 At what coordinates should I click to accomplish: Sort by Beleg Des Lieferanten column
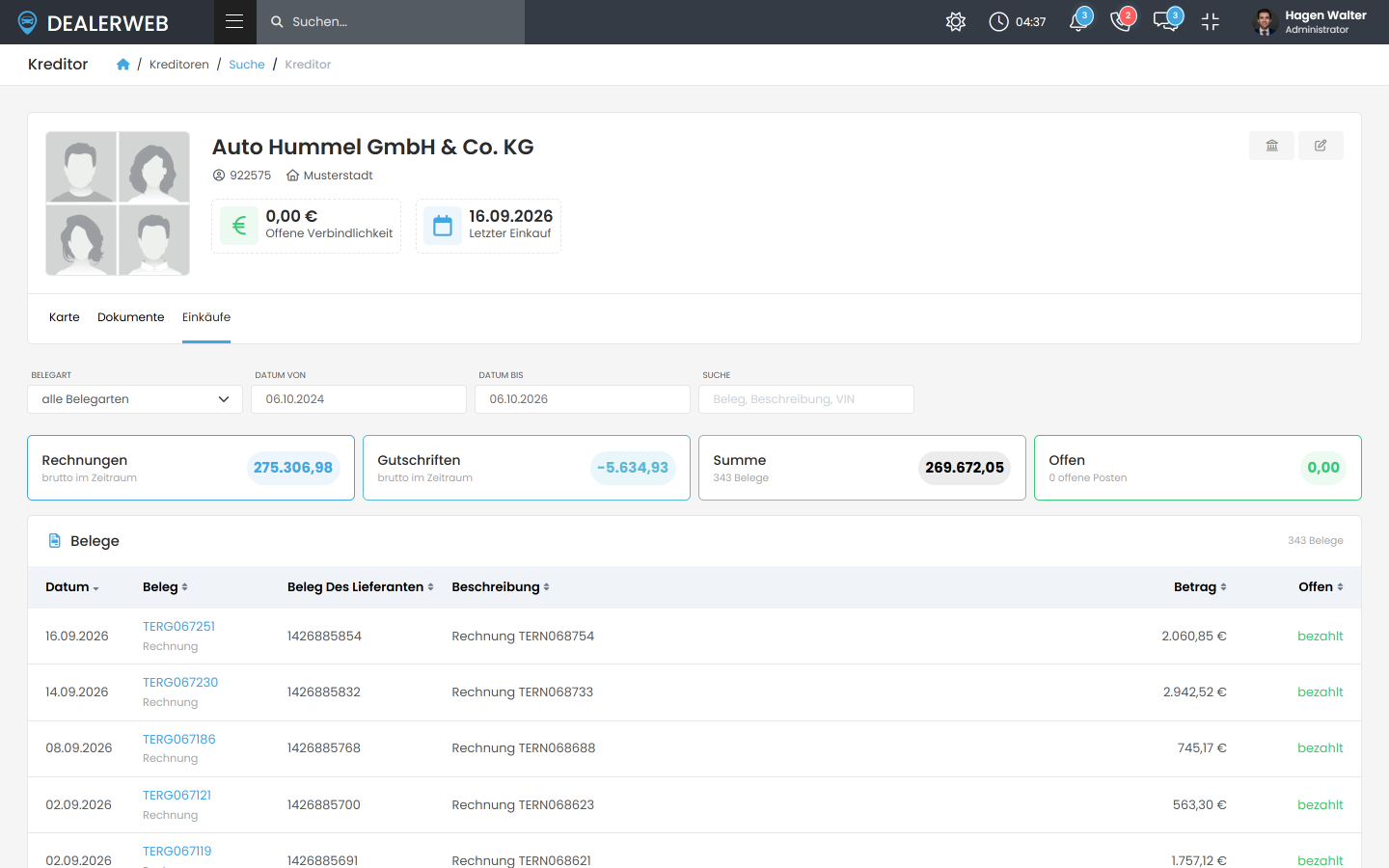point(361,587)
